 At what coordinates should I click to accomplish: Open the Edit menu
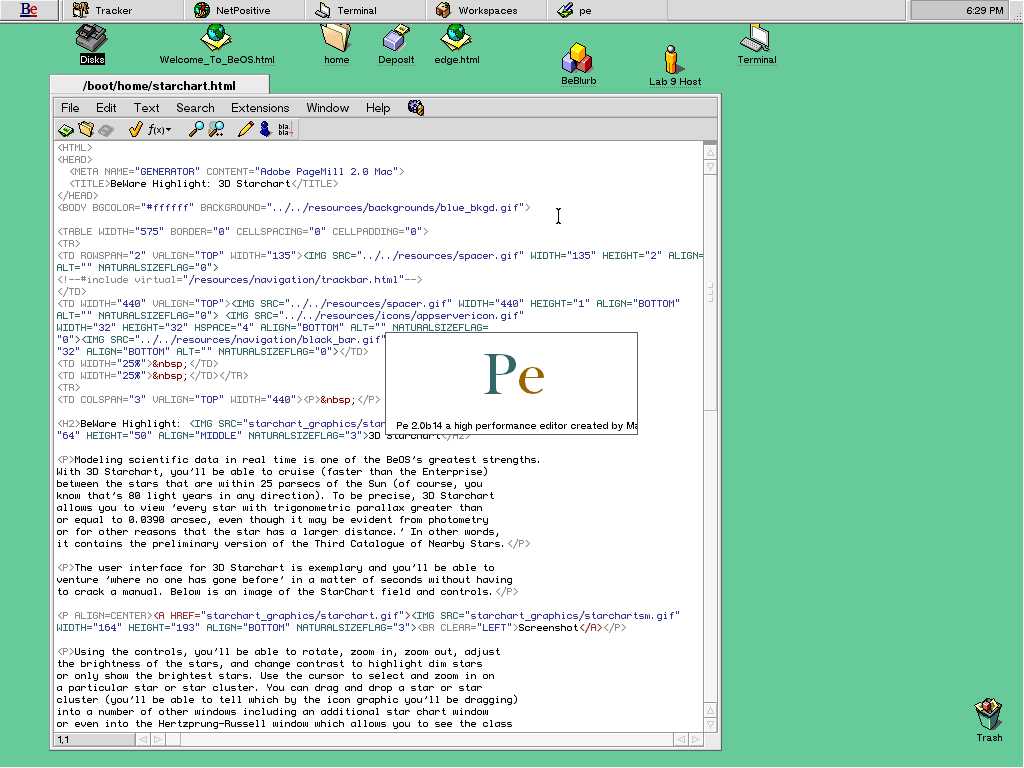click(106, 108)
